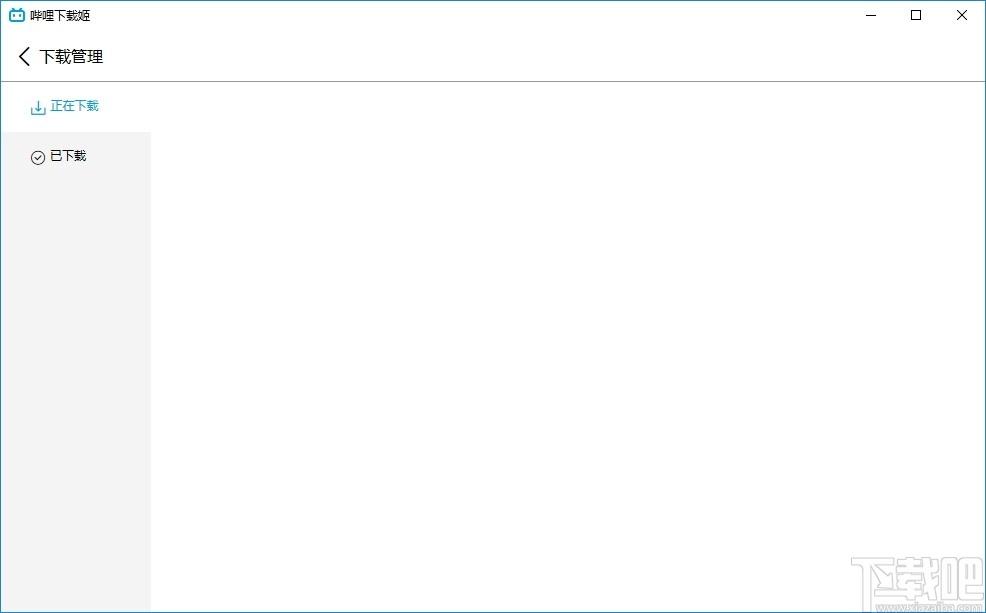This screenshot has height=613, width=986.
Task: Click the Bilibili TV logo in title bar
Action: 17,15
